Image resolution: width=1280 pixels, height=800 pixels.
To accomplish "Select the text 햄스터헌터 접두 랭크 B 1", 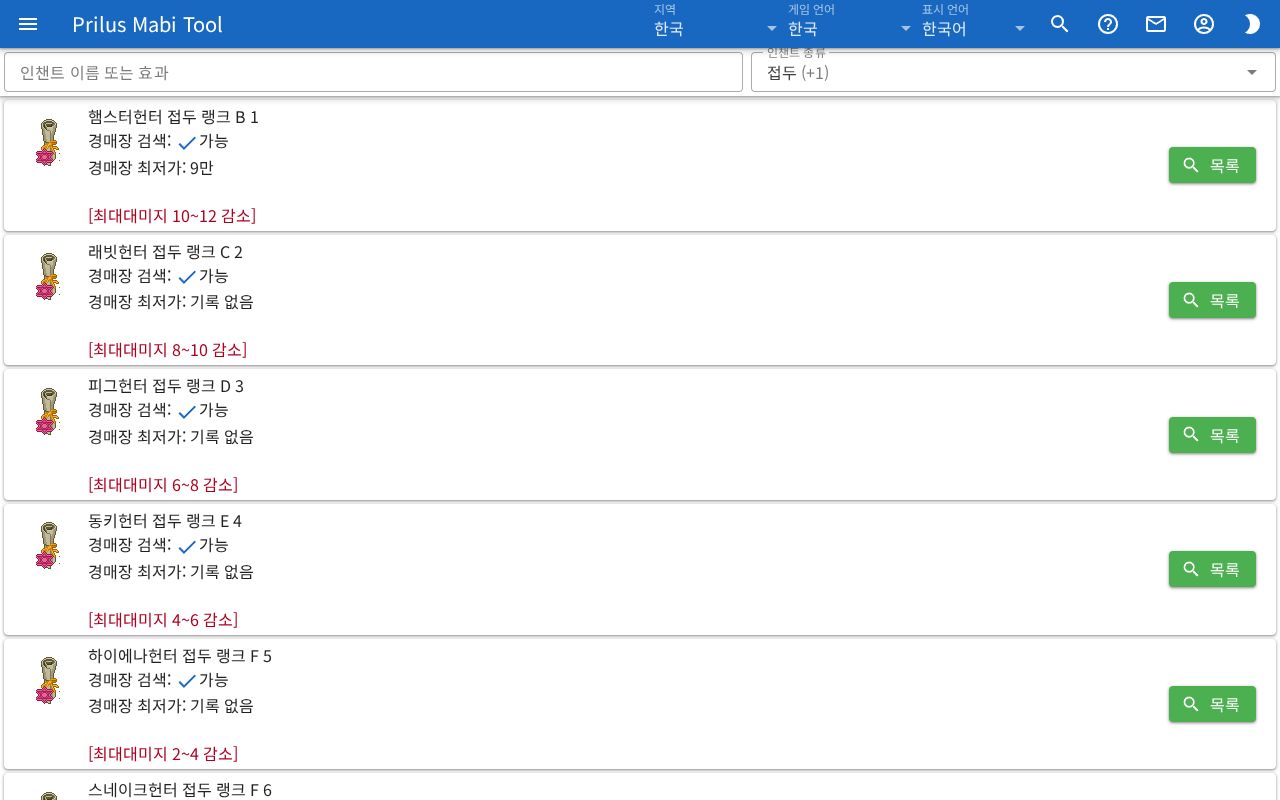I will [x=173, y=117].
